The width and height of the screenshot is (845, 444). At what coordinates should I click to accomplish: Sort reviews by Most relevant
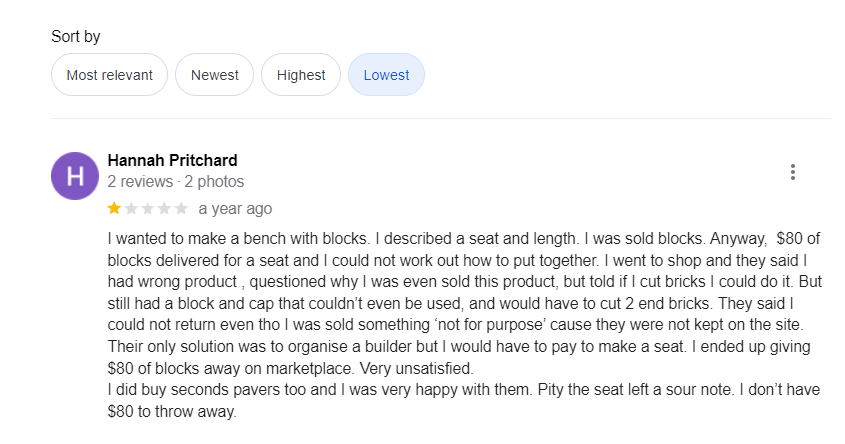pyautogui.click(x=109, y=75)
